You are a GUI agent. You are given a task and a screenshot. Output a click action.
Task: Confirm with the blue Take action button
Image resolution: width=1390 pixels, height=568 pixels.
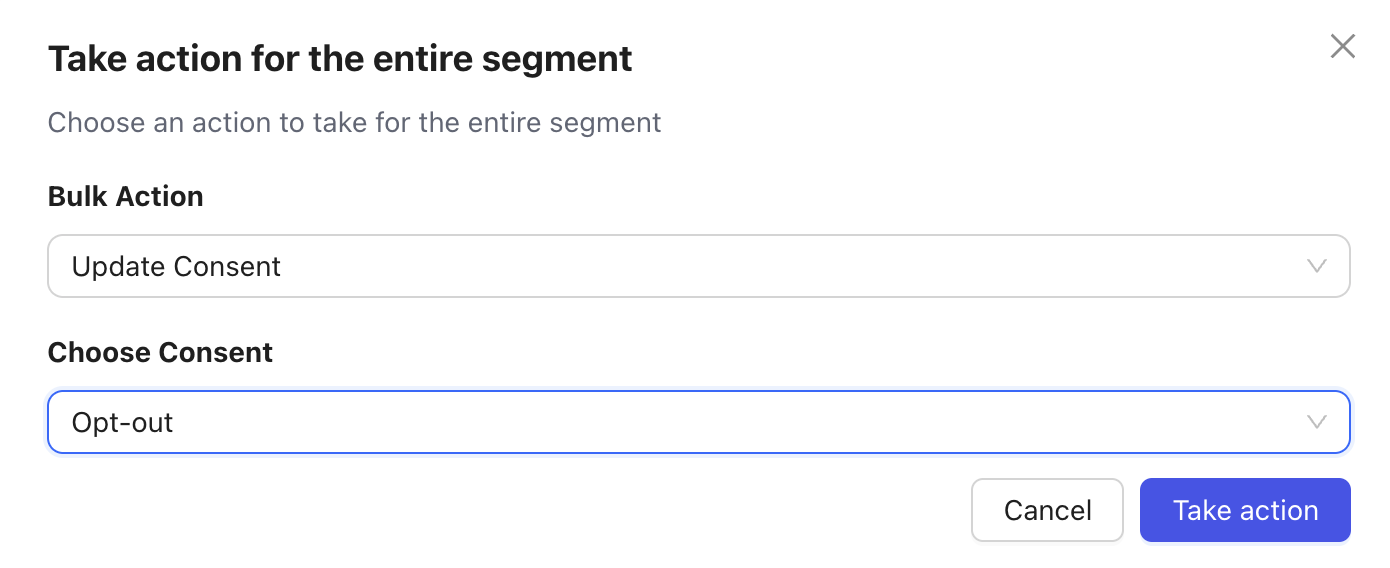(1245, 510)
